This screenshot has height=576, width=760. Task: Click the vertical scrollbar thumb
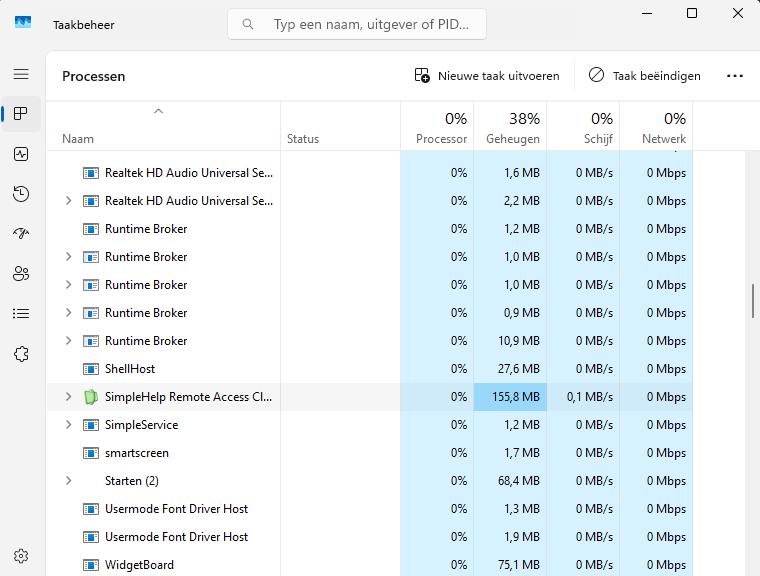(752, 301)
